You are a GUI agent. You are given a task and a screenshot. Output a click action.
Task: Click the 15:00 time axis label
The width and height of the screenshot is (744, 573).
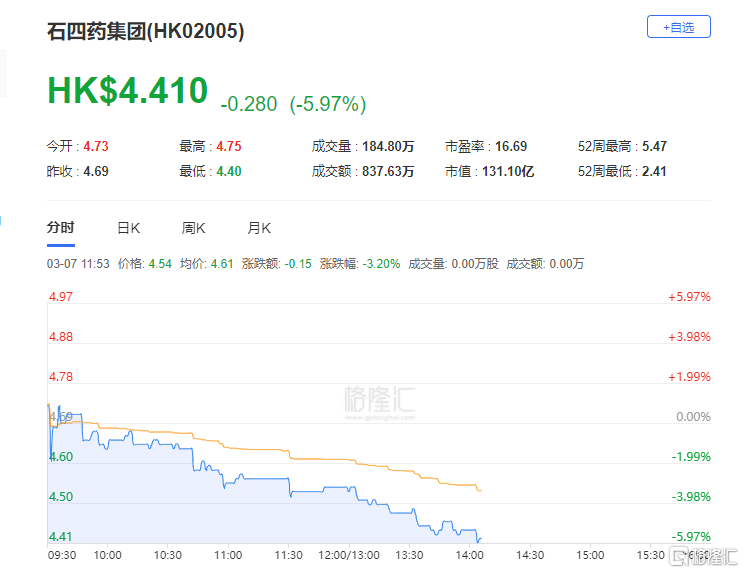pos(590,555)
